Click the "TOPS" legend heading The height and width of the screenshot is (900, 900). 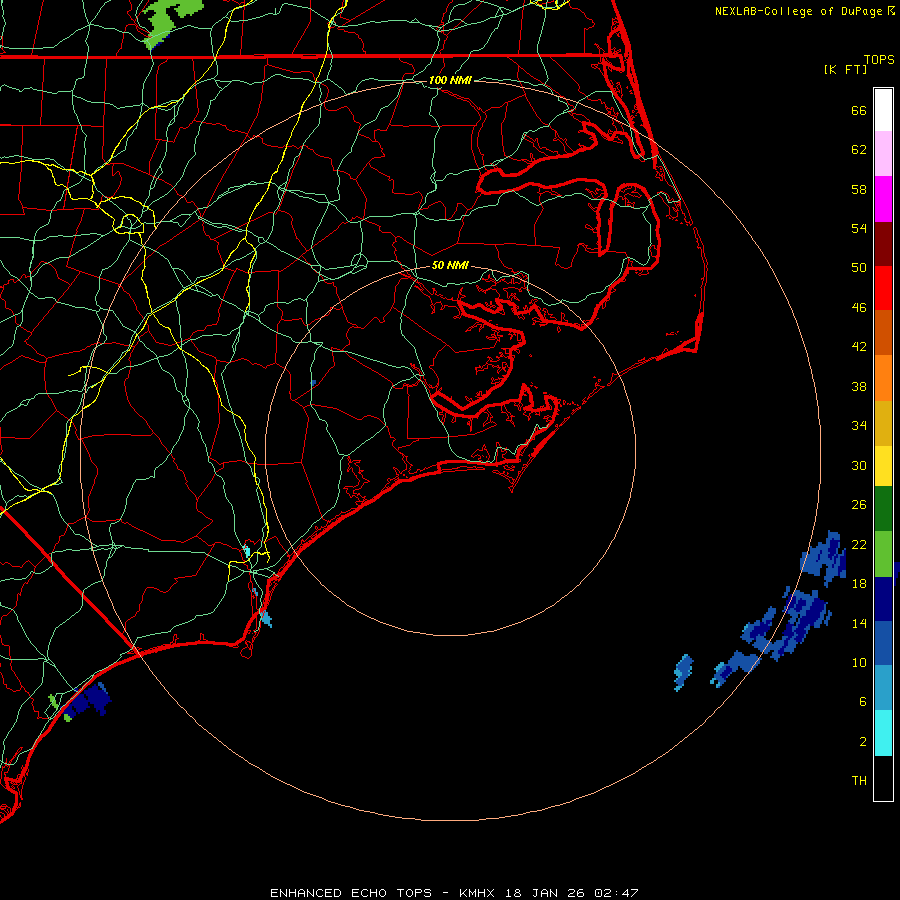coord(879,60)
